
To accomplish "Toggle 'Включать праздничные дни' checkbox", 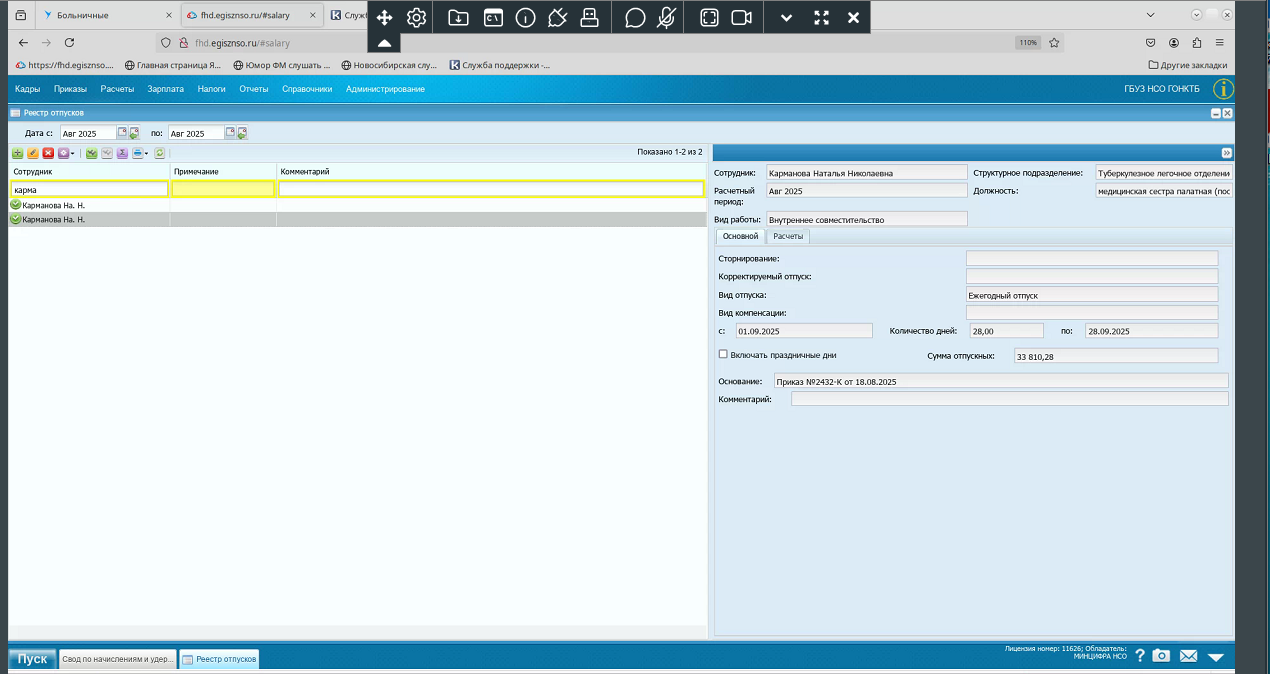I will [723, 354].
